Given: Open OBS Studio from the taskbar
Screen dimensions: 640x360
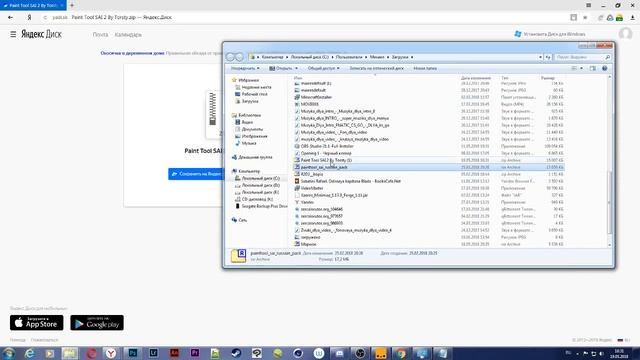Looking at the screenshot, I should click(x=360, y=353).
